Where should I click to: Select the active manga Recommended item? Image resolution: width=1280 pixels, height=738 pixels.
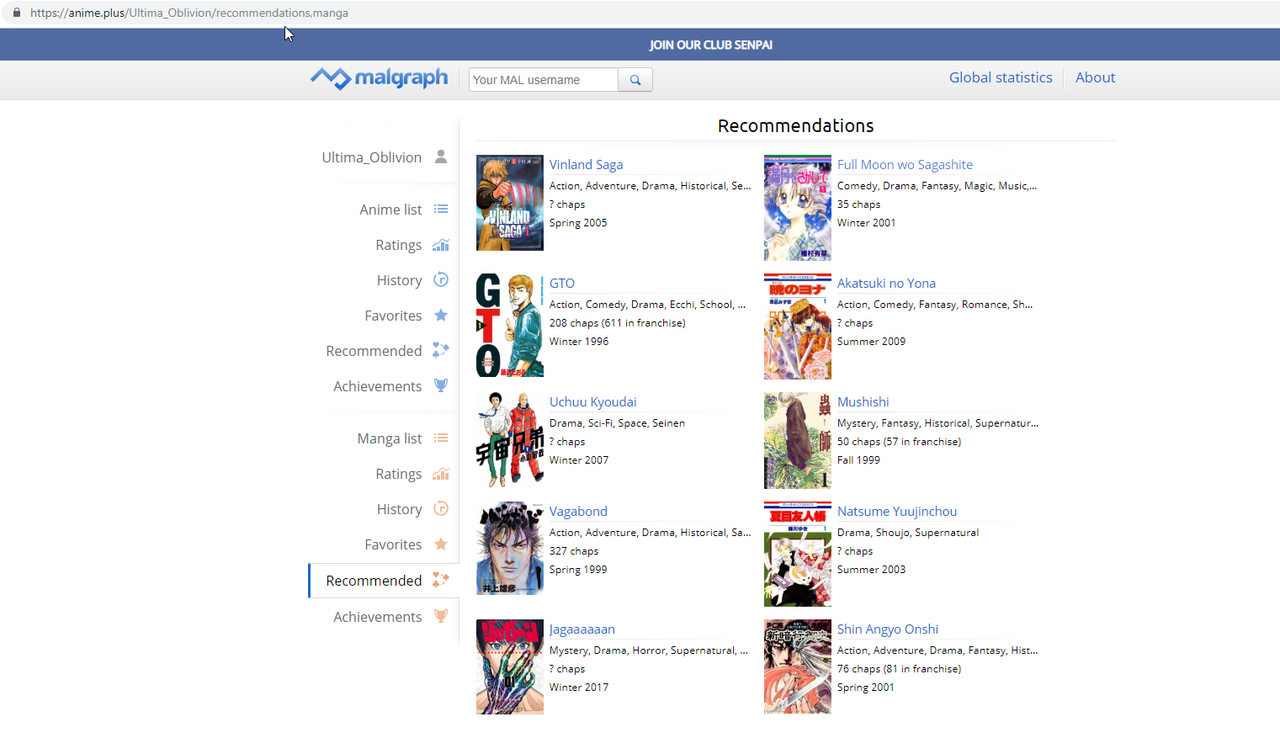pyautogui.click(x=374, y=581)
